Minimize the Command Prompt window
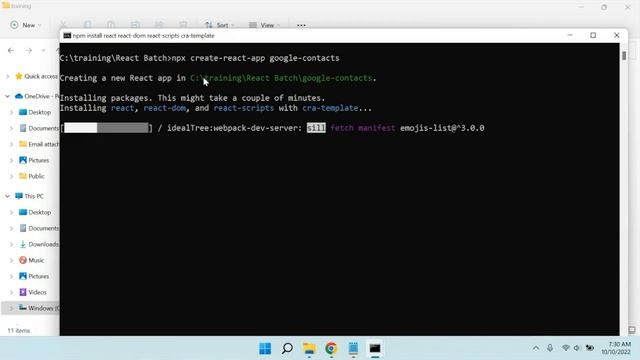This screenshot has width=640, height=360. point(570,36)
